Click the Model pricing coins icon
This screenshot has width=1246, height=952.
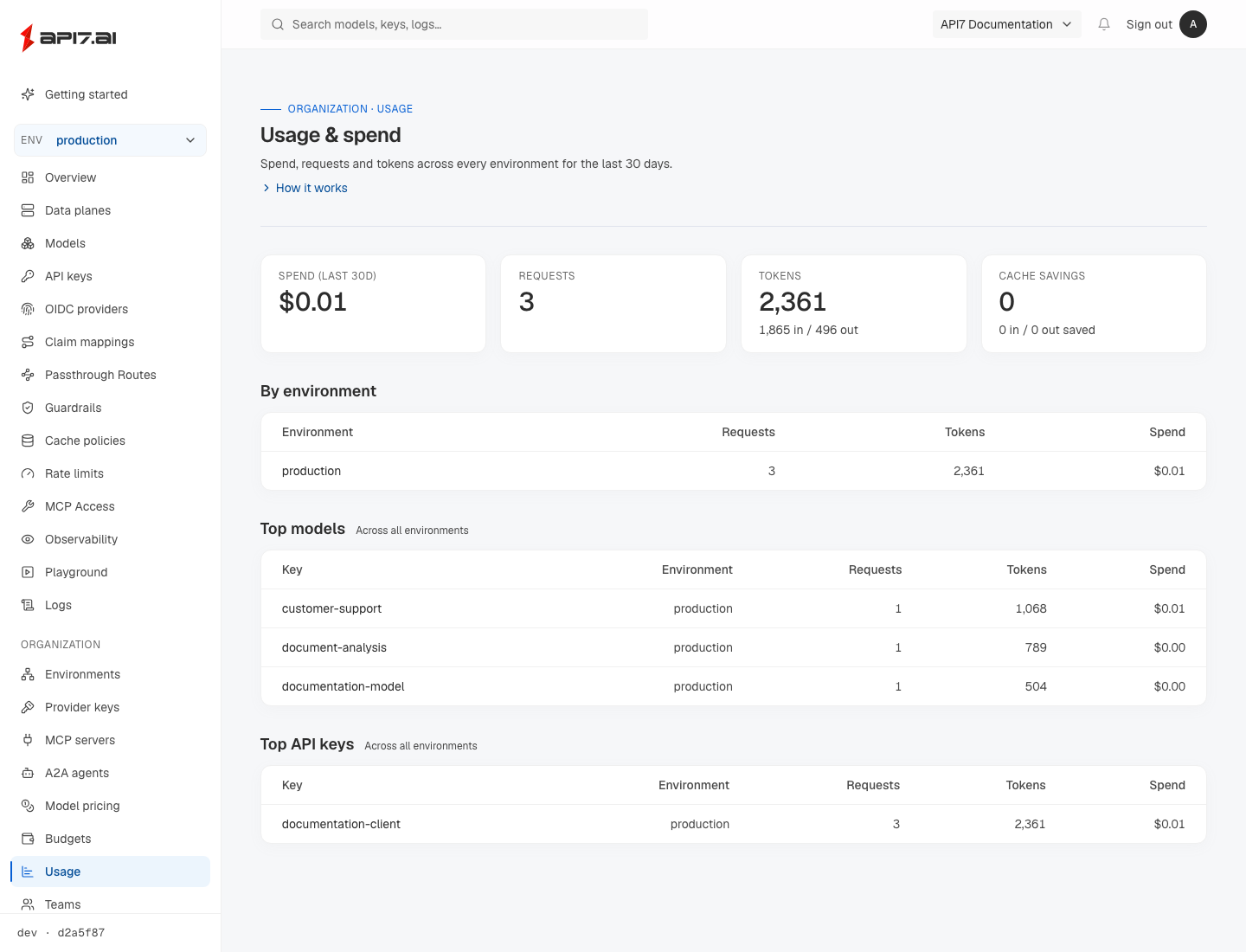28,806
